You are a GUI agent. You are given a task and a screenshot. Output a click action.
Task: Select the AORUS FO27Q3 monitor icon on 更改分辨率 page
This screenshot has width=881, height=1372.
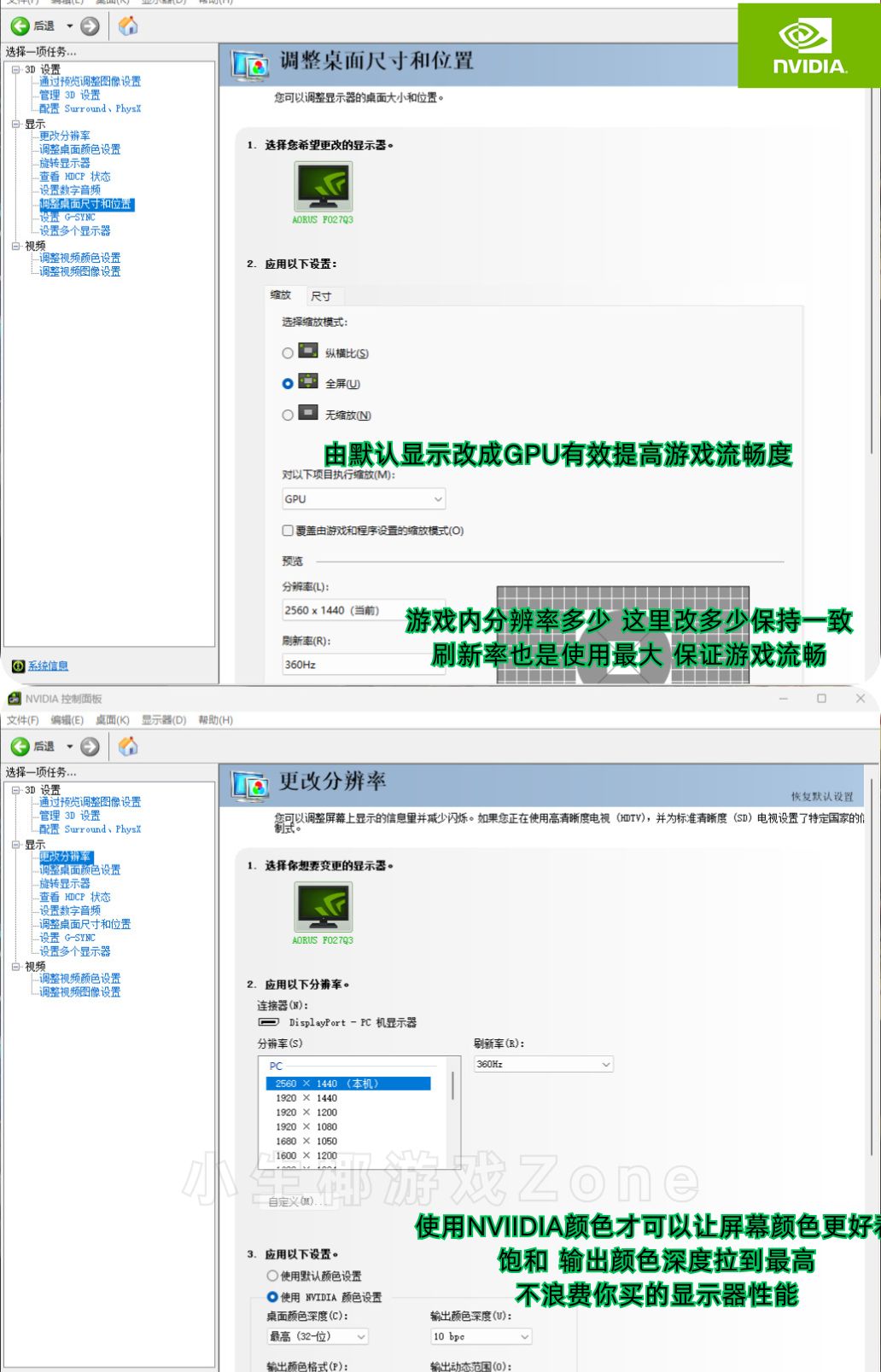(323, 907)
